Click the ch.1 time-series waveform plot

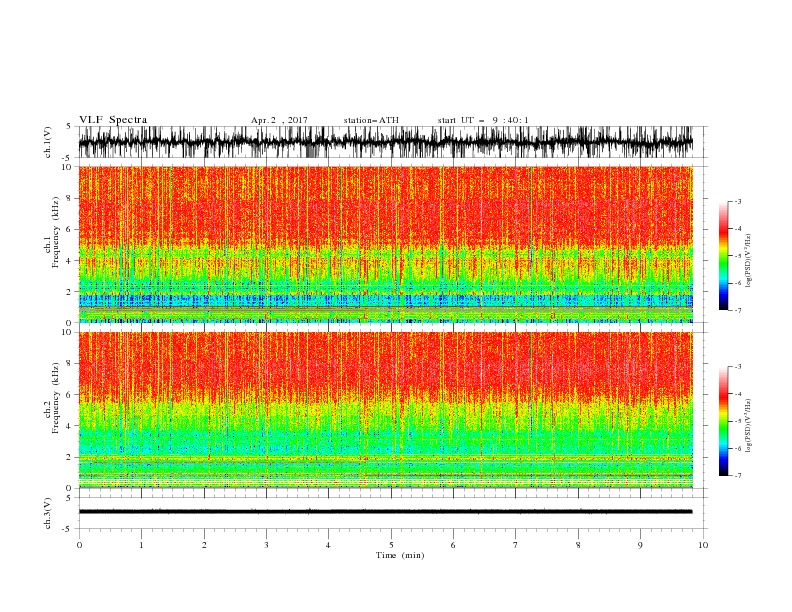[x=386, y=142]
